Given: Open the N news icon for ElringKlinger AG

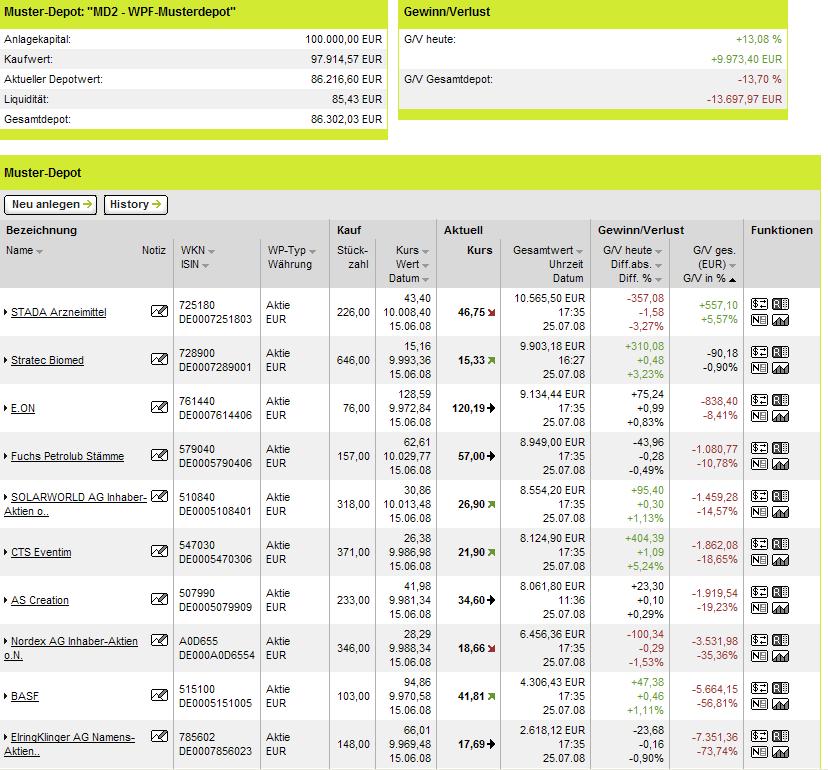Looking at the screenshot, I should [759, 752].
